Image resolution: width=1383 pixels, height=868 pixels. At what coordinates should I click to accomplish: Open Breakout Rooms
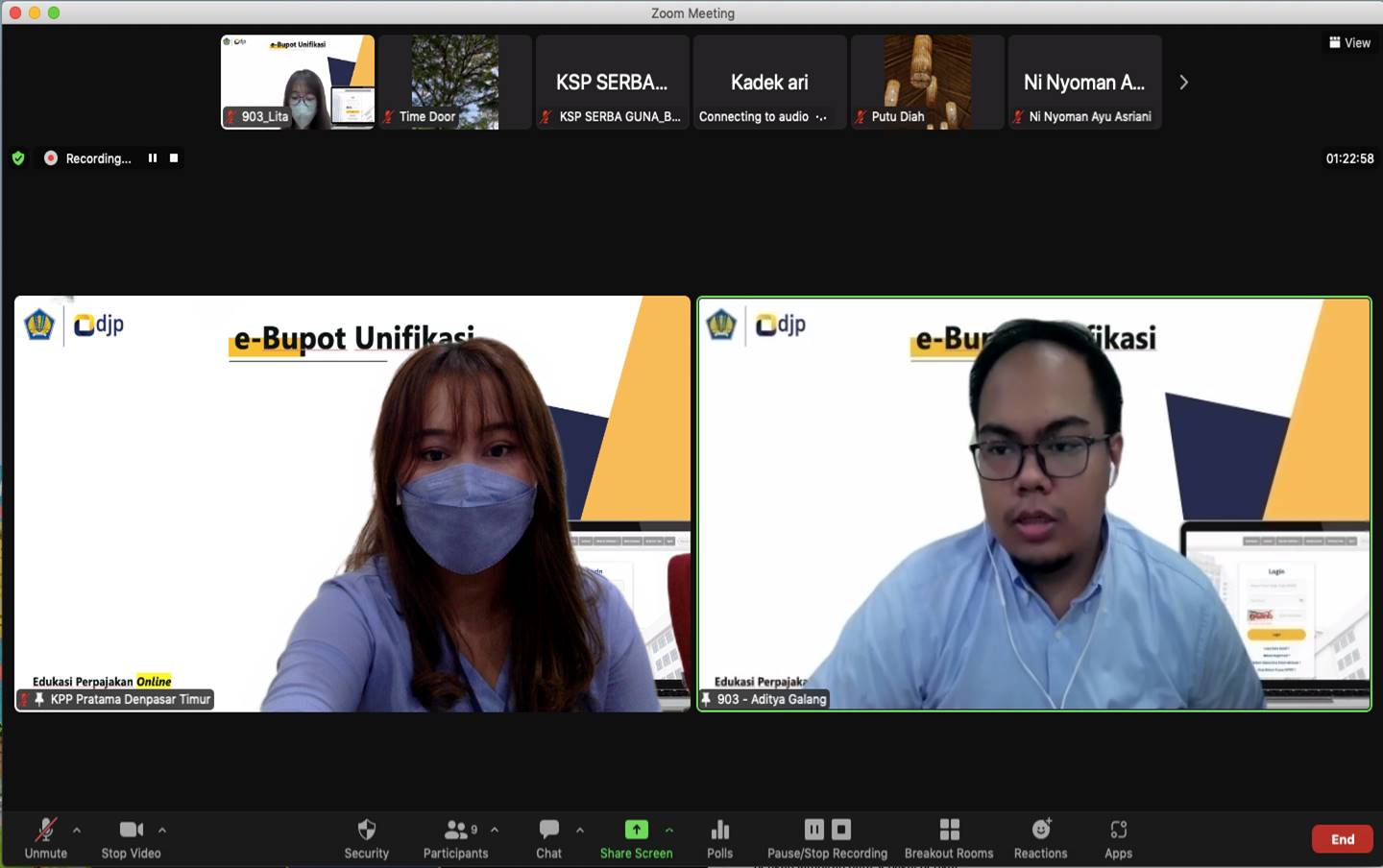tap(948, 837)
